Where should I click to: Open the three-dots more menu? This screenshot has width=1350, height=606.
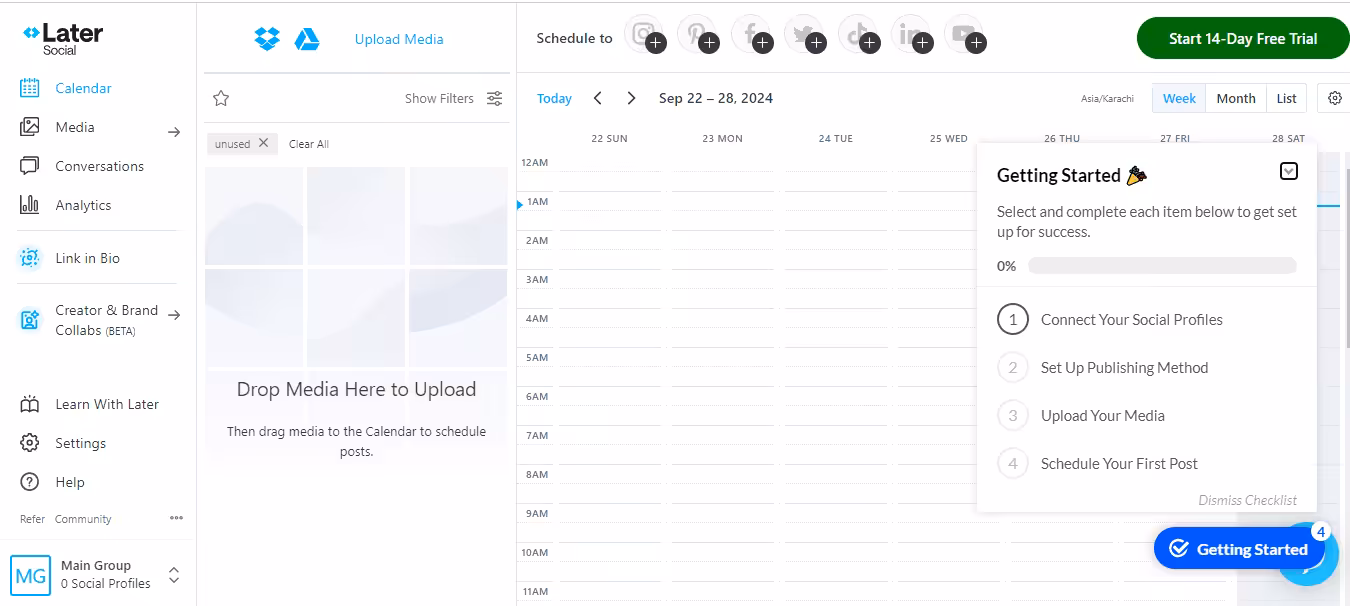coord(176,518)
